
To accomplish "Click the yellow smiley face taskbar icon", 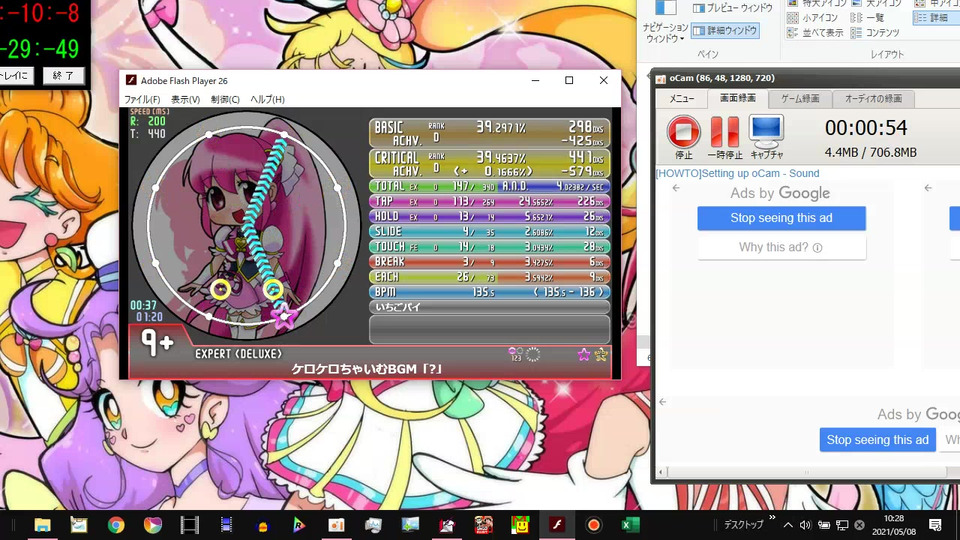I will click(520, 525).
